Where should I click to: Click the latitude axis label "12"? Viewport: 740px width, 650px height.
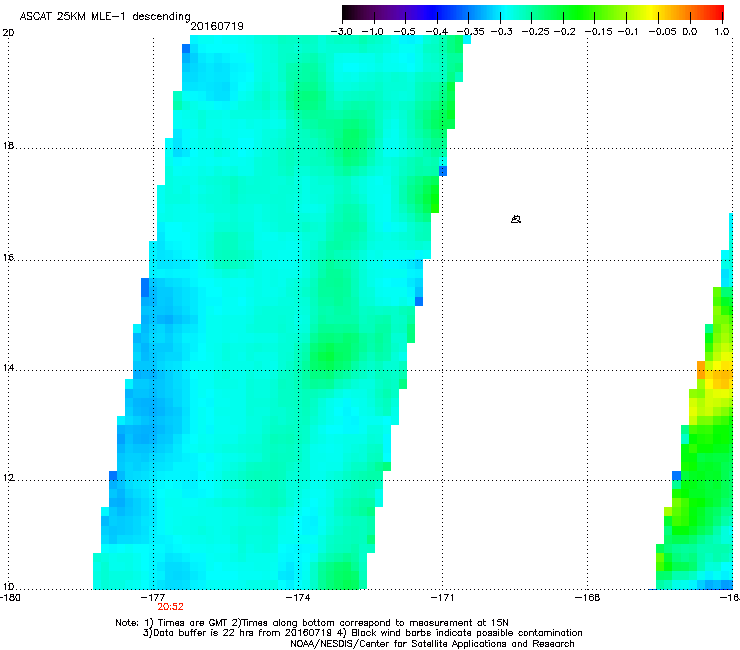point(8,478)
